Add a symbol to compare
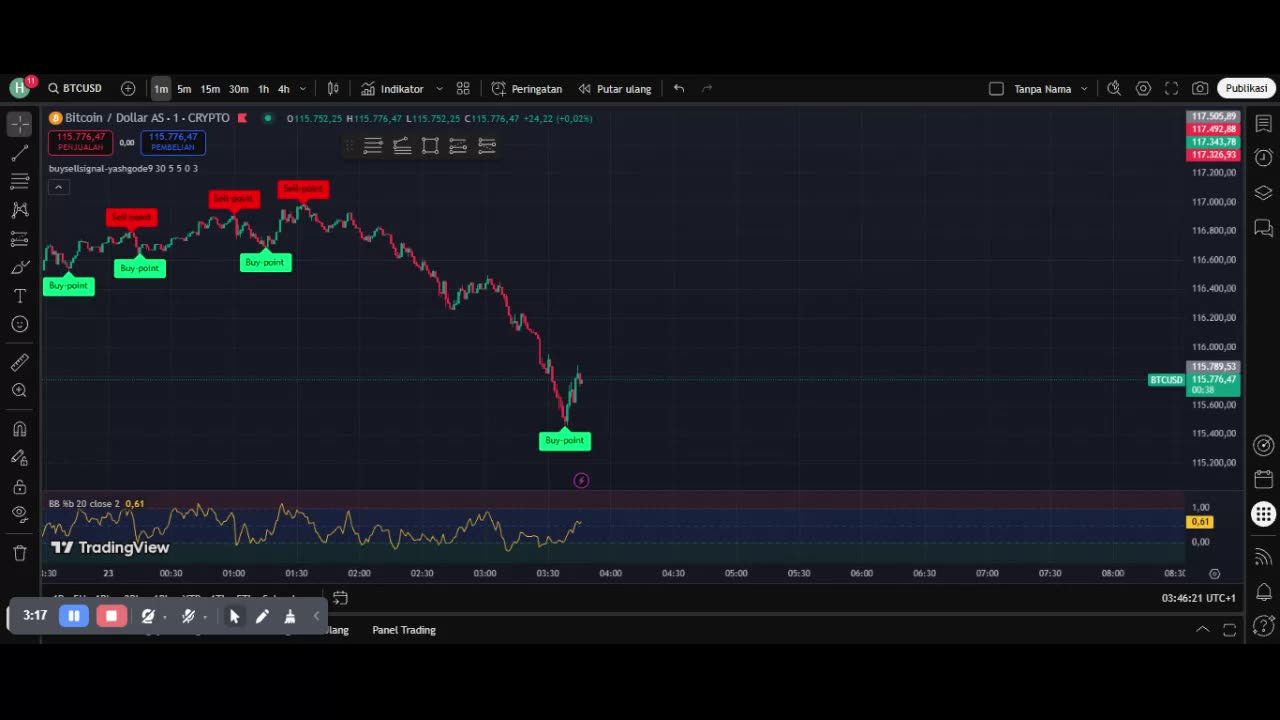 click(x=128, y=88)
